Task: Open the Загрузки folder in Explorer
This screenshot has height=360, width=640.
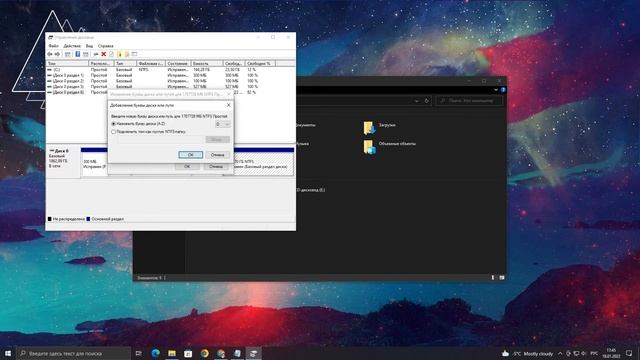Action: coord(380,127)
